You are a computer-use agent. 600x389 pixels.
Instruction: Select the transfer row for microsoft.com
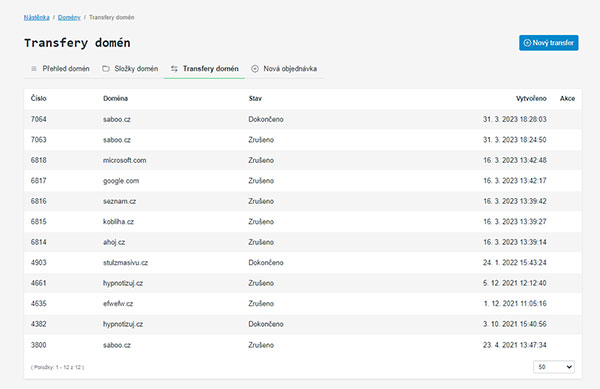point(303,160)
